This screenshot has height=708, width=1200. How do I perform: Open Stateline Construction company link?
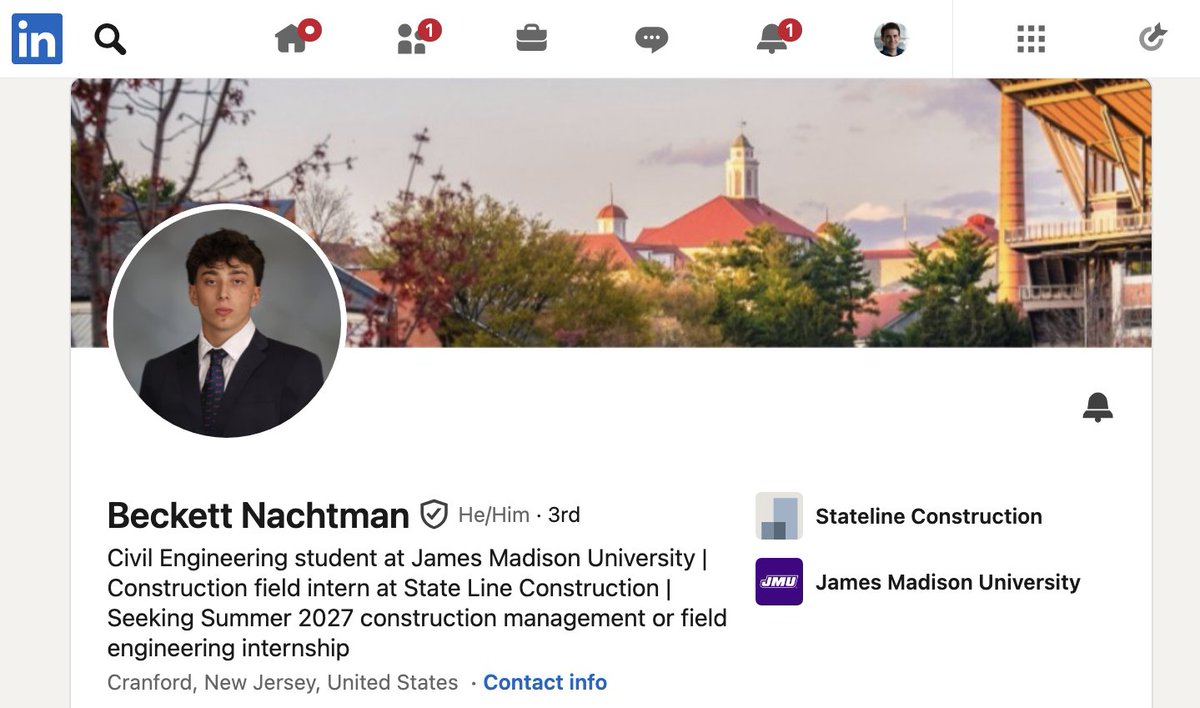tap(928, 516)
